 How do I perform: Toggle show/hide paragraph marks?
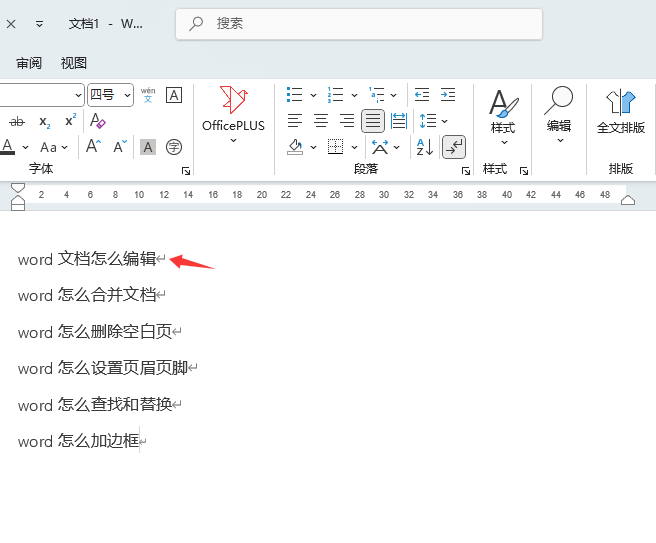[454, 147]
